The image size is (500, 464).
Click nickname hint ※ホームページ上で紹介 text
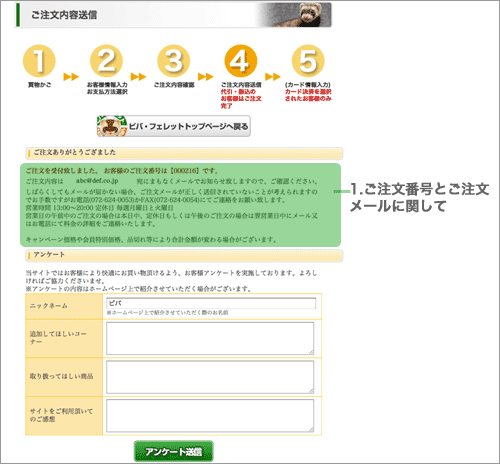167,313
